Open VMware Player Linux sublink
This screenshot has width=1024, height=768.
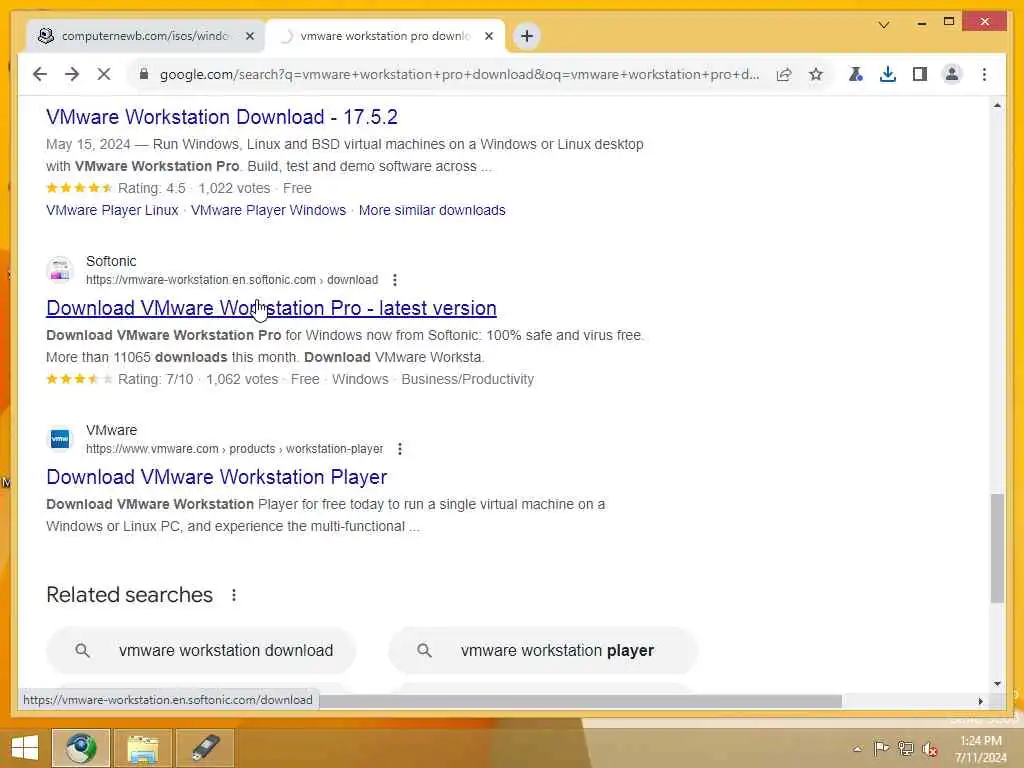point(112,210)
